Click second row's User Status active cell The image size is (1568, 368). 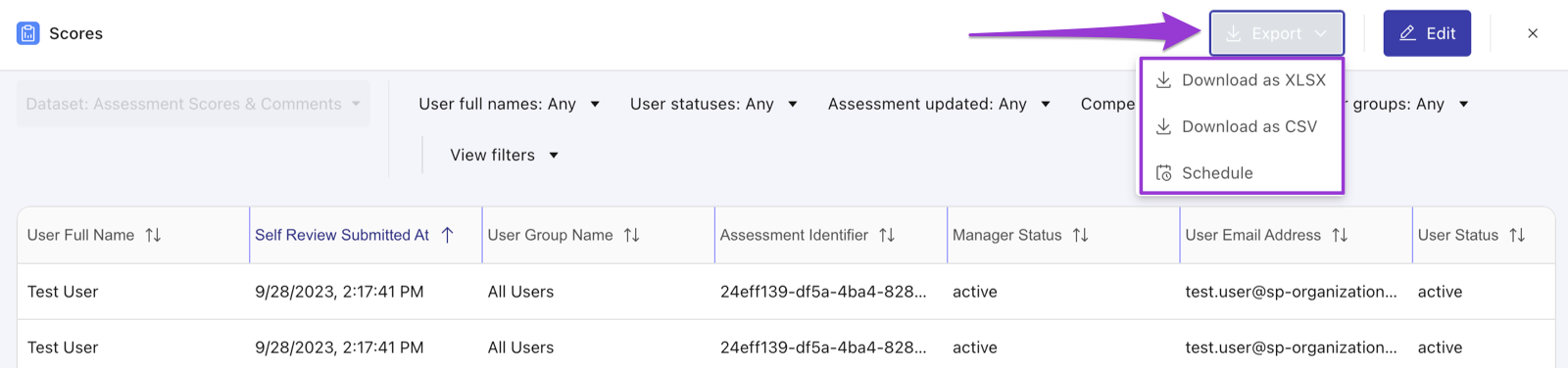click(x=1440, y=347)
